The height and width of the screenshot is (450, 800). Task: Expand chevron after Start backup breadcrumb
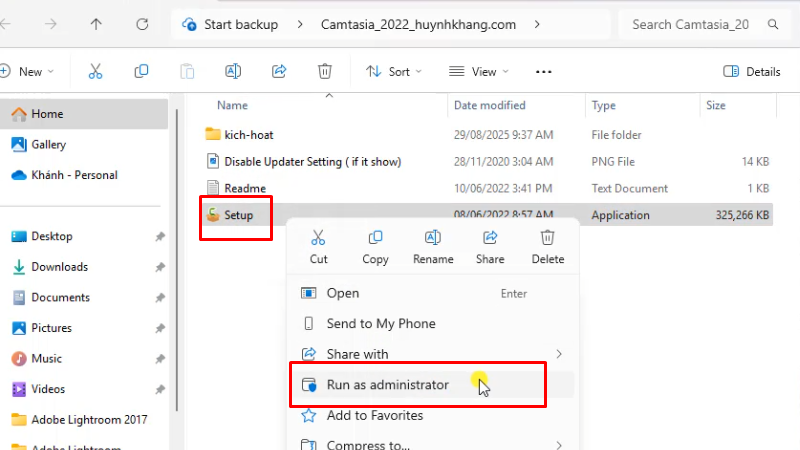click(300, 24)
